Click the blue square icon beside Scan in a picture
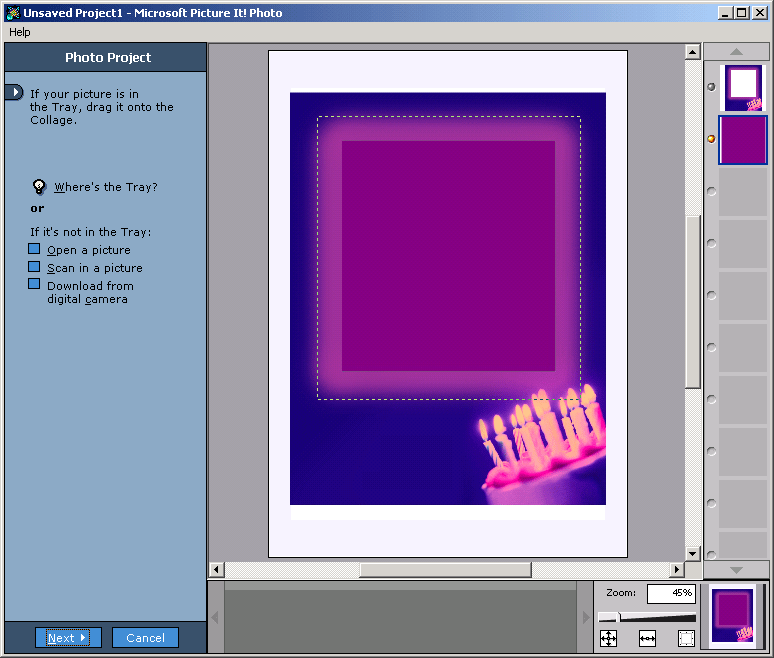The height and width of the screenshot is (658, 774). coord(35,267)
